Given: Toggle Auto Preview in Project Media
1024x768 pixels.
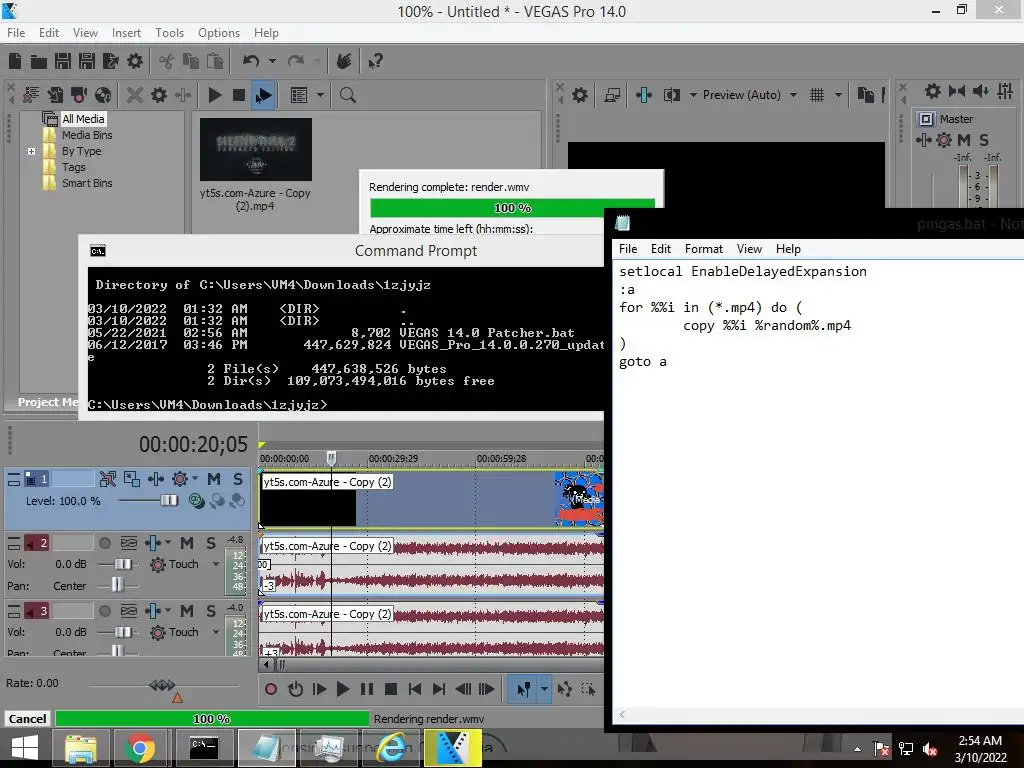Looking at the screenshot, I should coord(263,95).
